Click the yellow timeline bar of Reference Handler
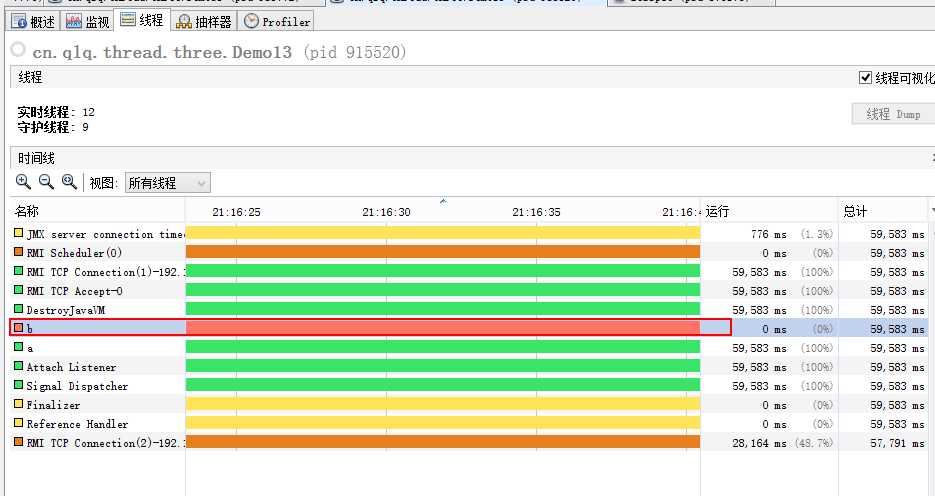This screenshot has width=935, height=496. [x=443, y=423]
